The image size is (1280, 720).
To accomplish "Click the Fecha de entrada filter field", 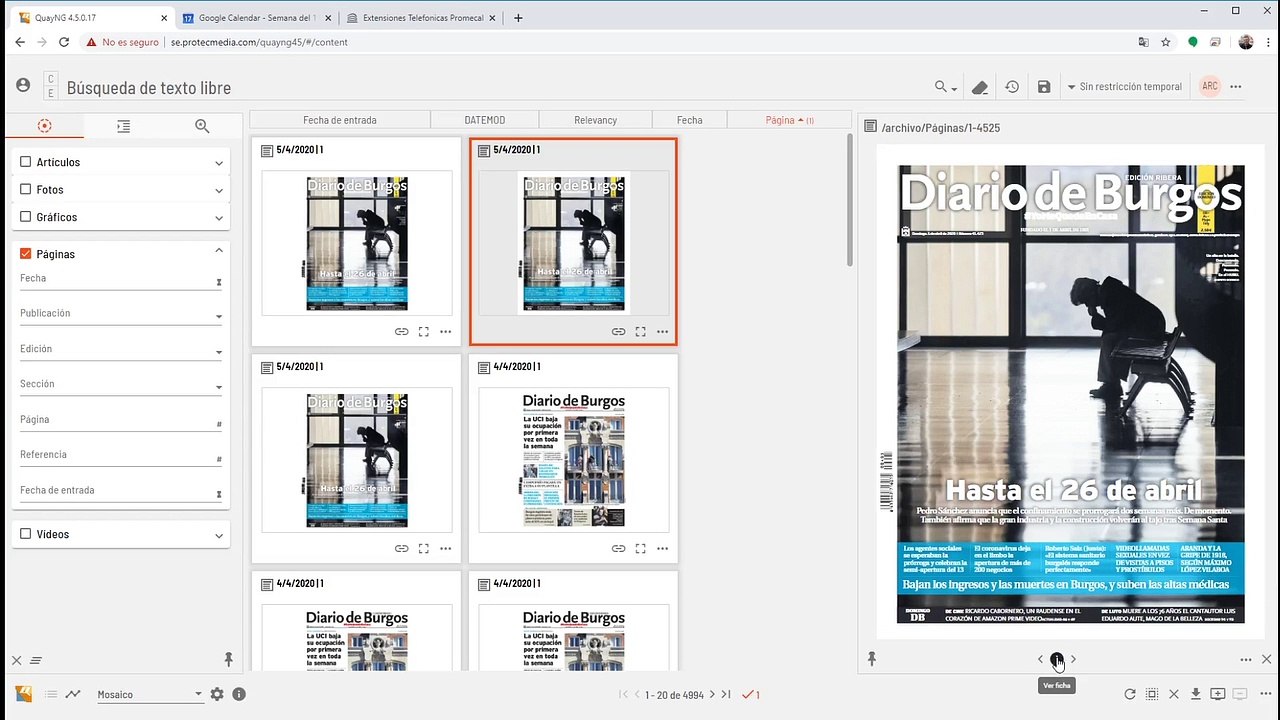I will point(121,491).
